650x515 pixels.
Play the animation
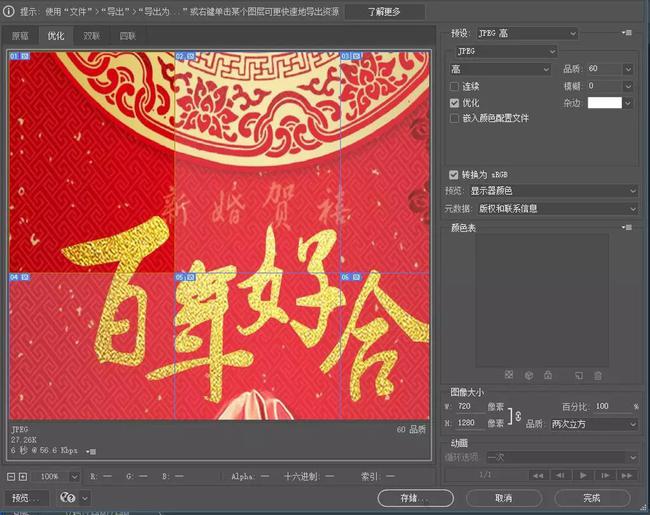[583, 475]
